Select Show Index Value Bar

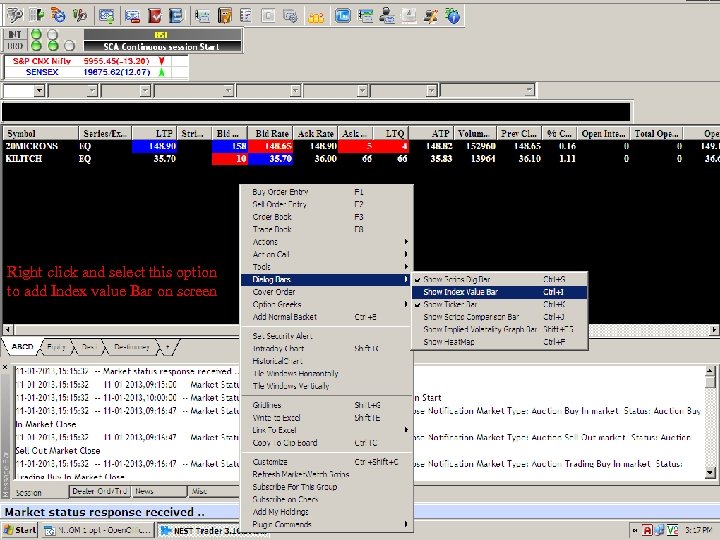499,292
